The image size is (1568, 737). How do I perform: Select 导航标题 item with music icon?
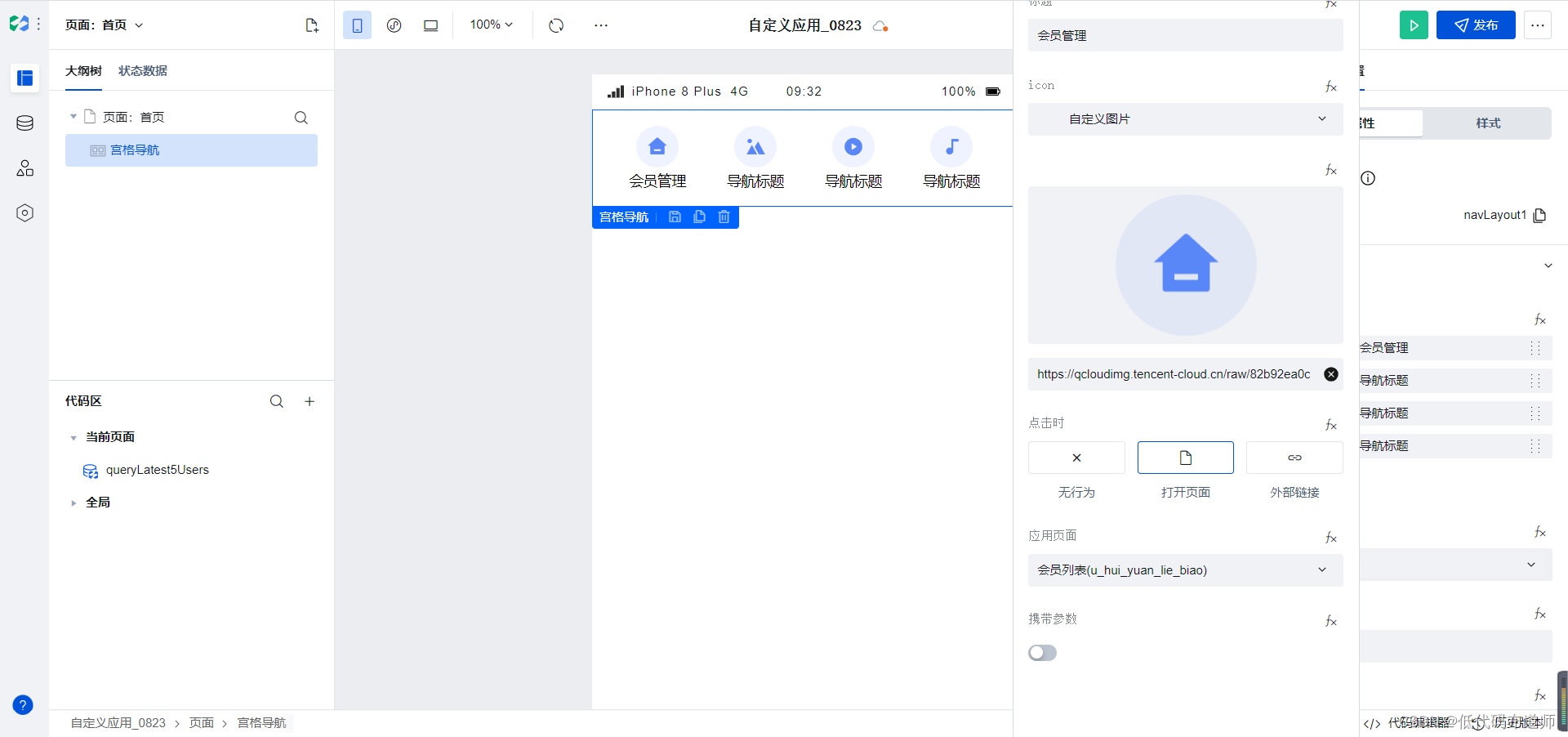(951, 159)
